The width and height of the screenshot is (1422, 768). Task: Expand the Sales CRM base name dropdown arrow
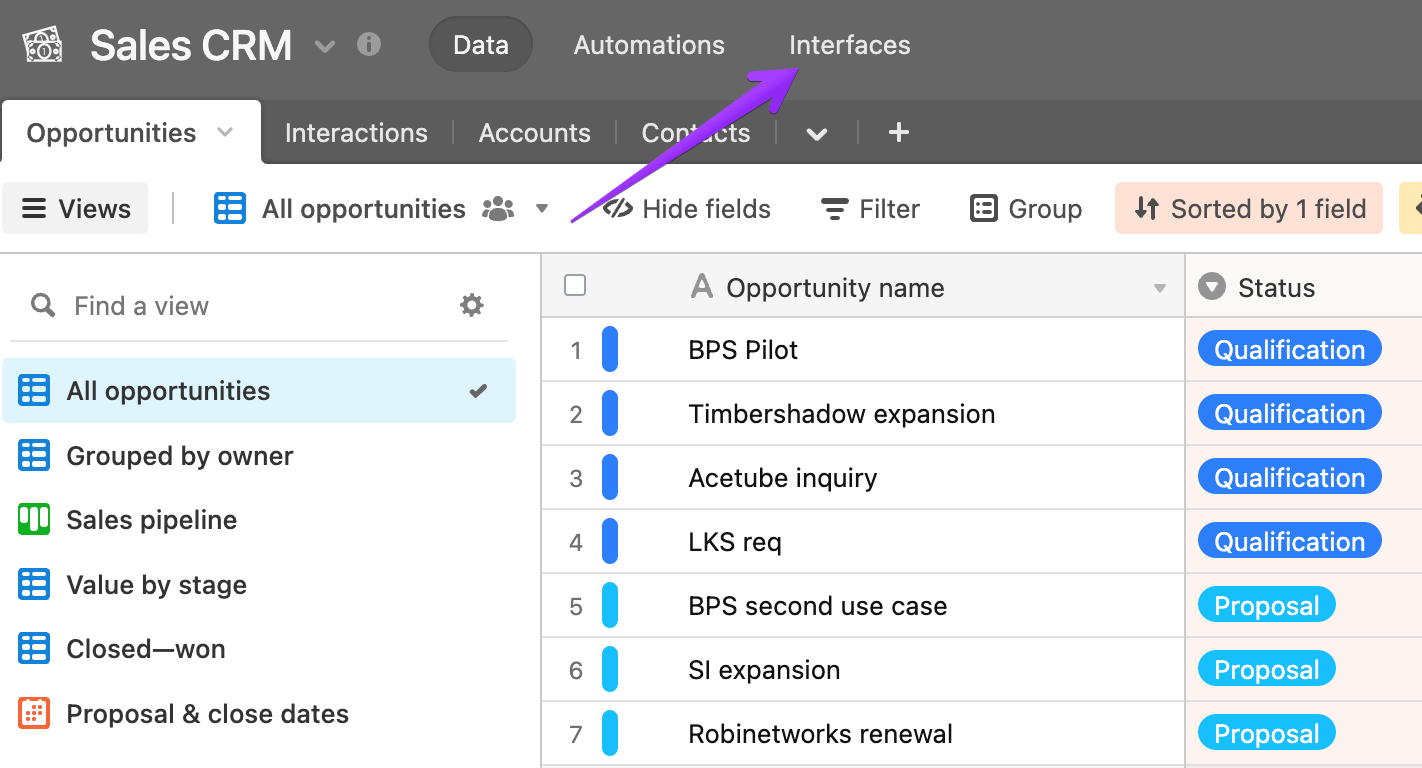(325, 46)
